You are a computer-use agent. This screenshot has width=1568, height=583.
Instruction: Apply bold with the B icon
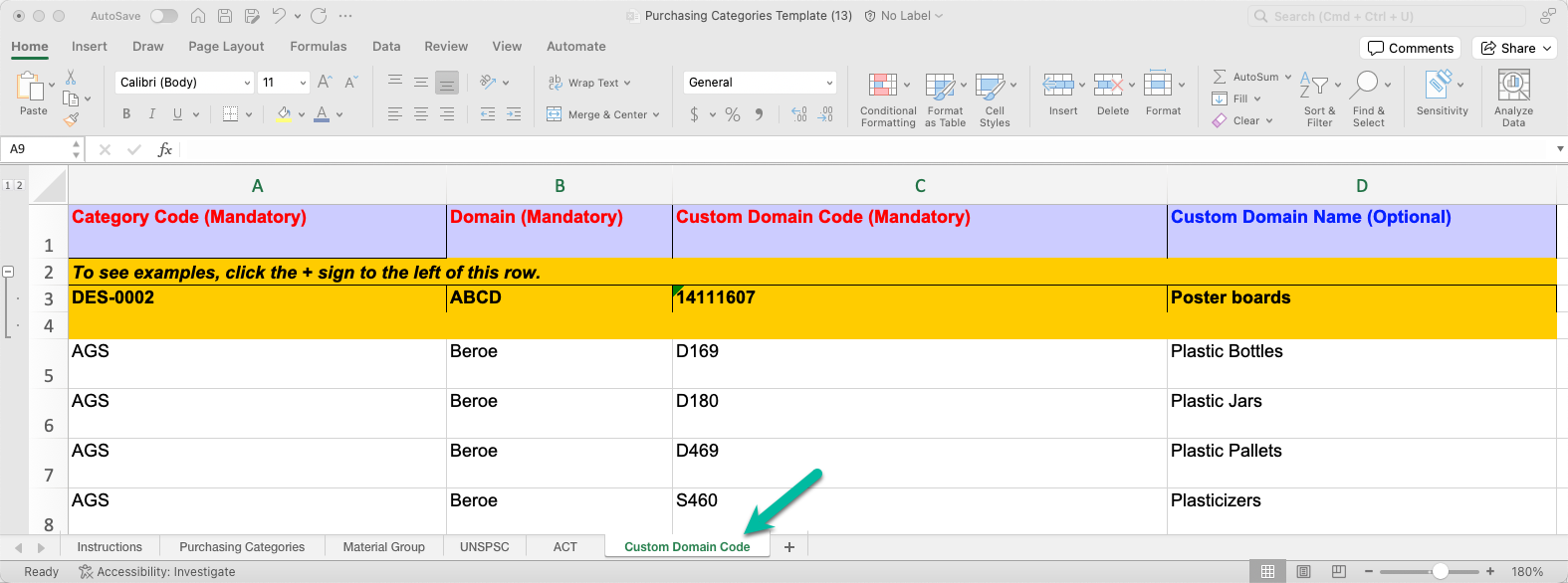click(126, 114)
